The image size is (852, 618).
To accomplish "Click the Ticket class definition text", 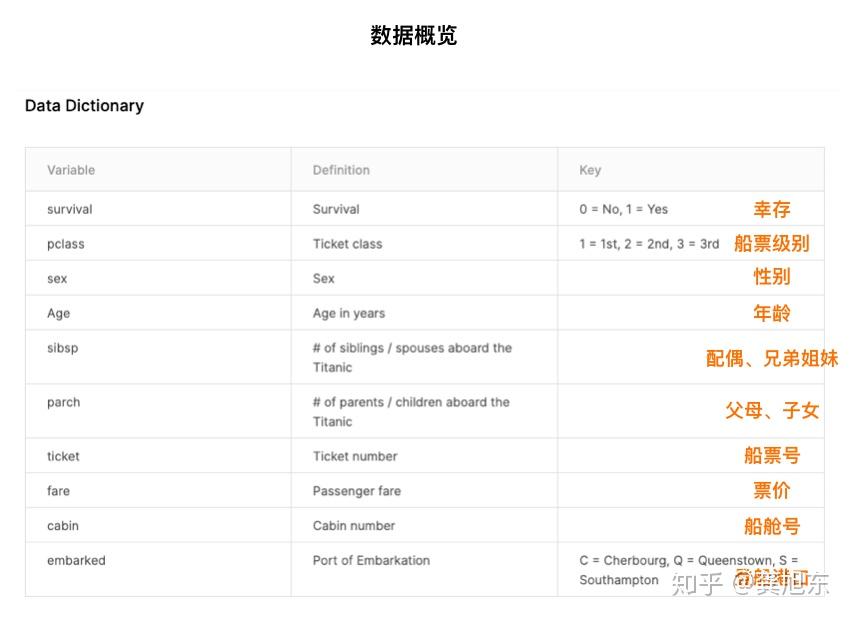I will (x=347, y=244).
